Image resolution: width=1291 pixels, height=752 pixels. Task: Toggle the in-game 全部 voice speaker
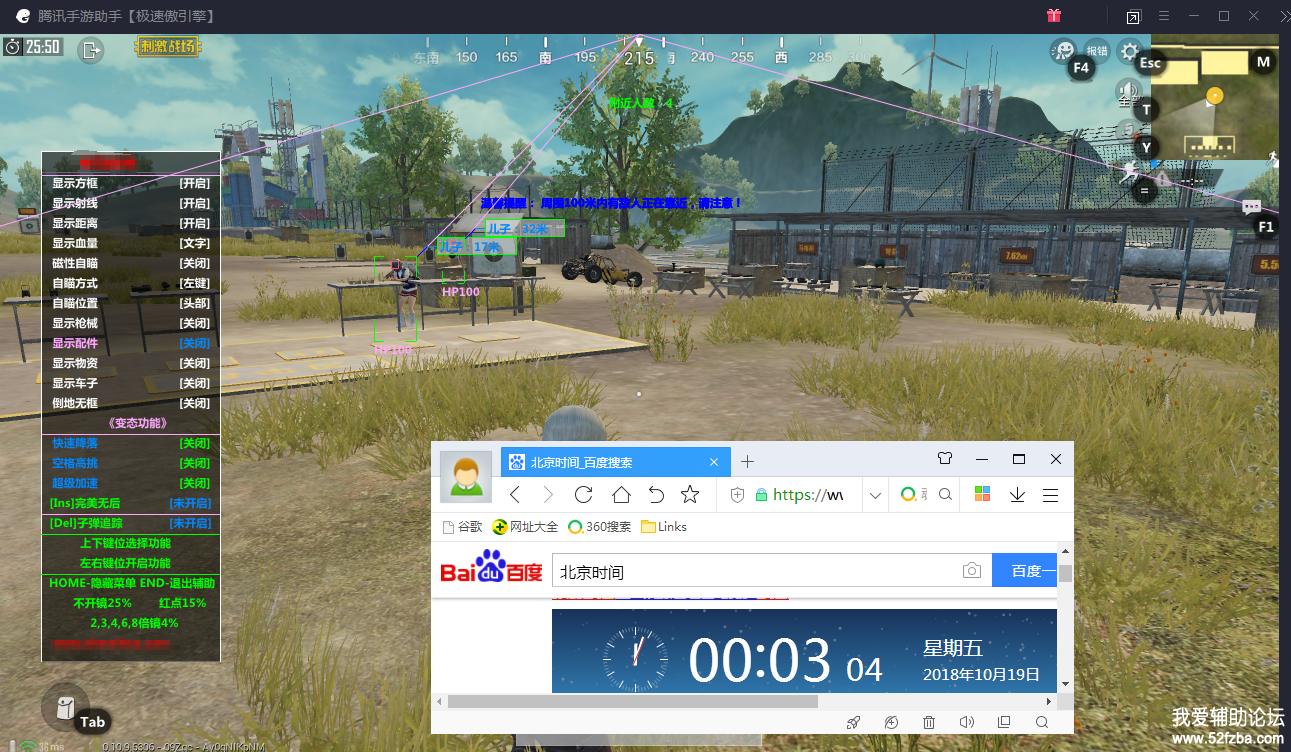tap(1127, 92)
